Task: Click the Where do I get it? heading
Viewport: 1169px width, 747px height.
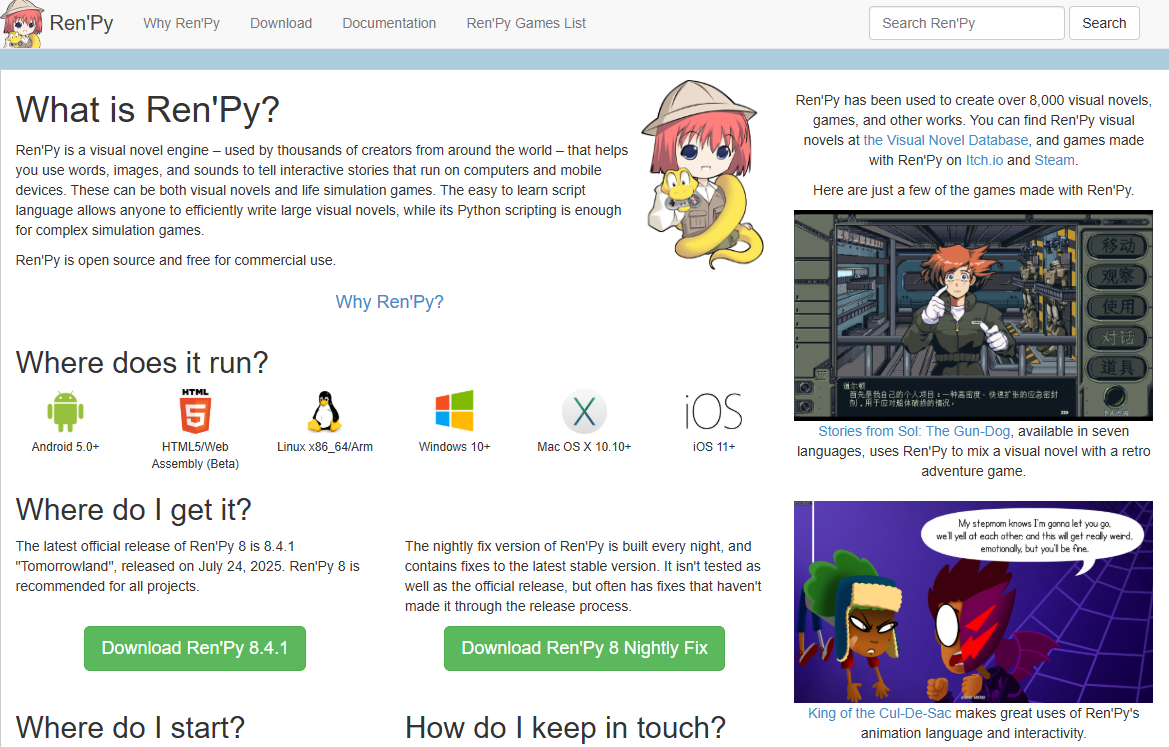Action: pos(133,511)
